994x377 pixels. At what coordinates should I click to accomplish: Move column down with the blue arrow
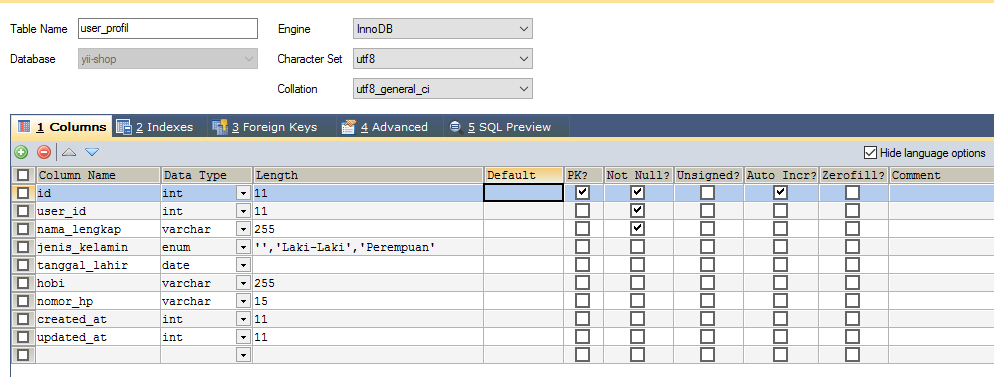[92, 152]
